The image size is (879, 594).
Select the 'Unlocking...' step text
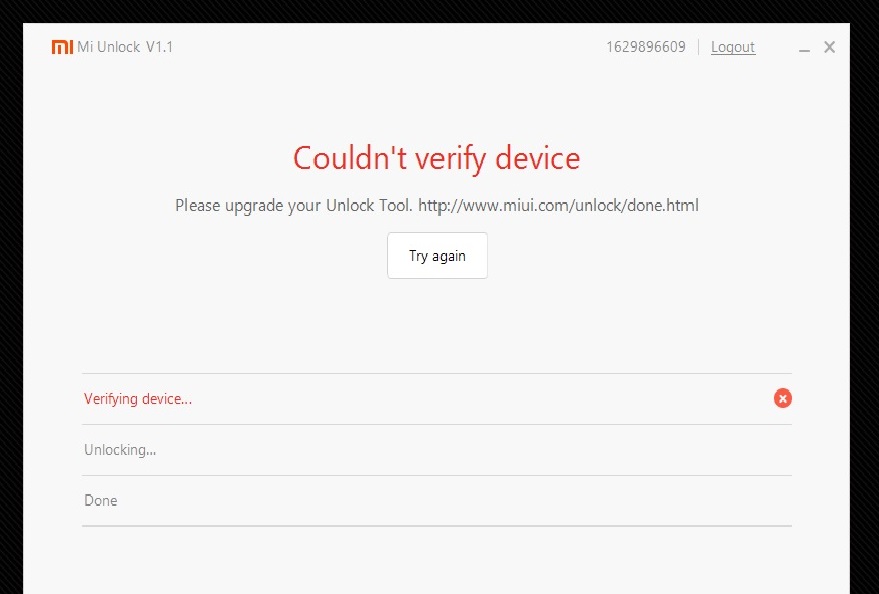point(120,450)
